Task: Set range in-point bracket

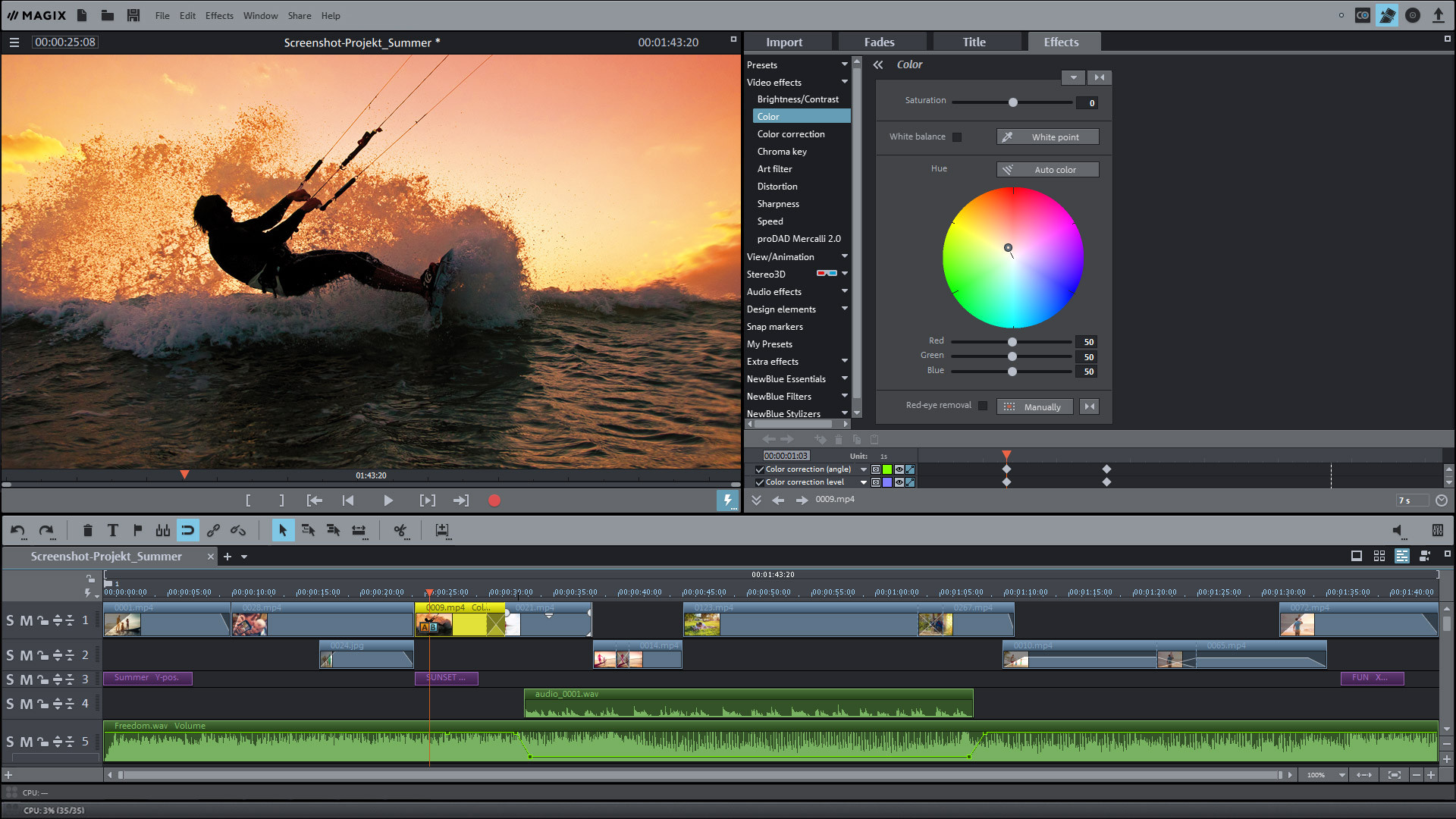Action: point(248,500)
